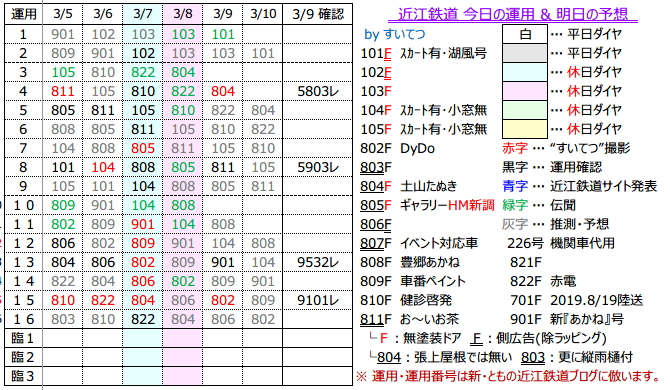This screenshot has height=390, width=670.
Task: Click the note 804:張上屋根では無い
Action: [441, 357]
